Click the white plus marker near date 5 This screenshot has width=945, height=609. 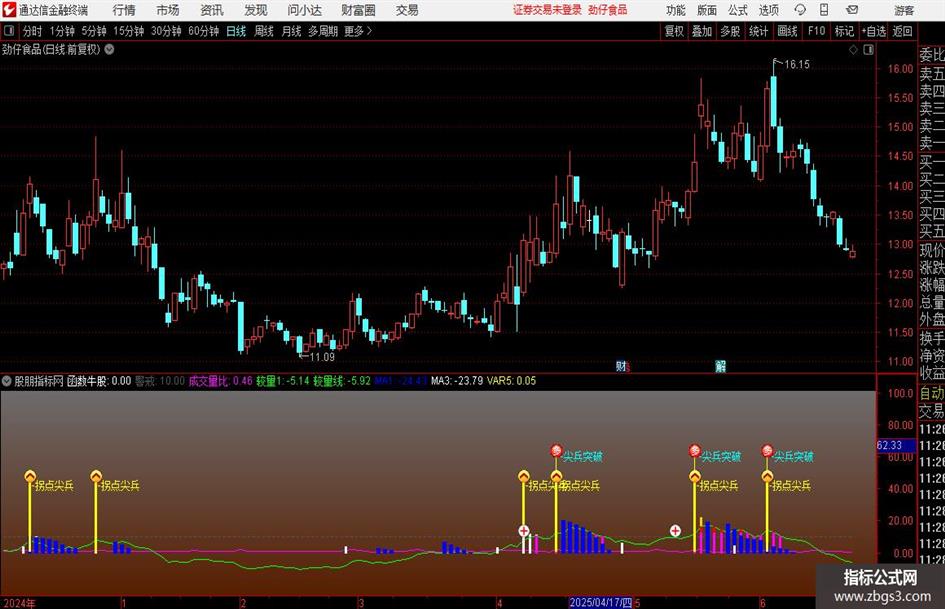(x=676, y=531)
